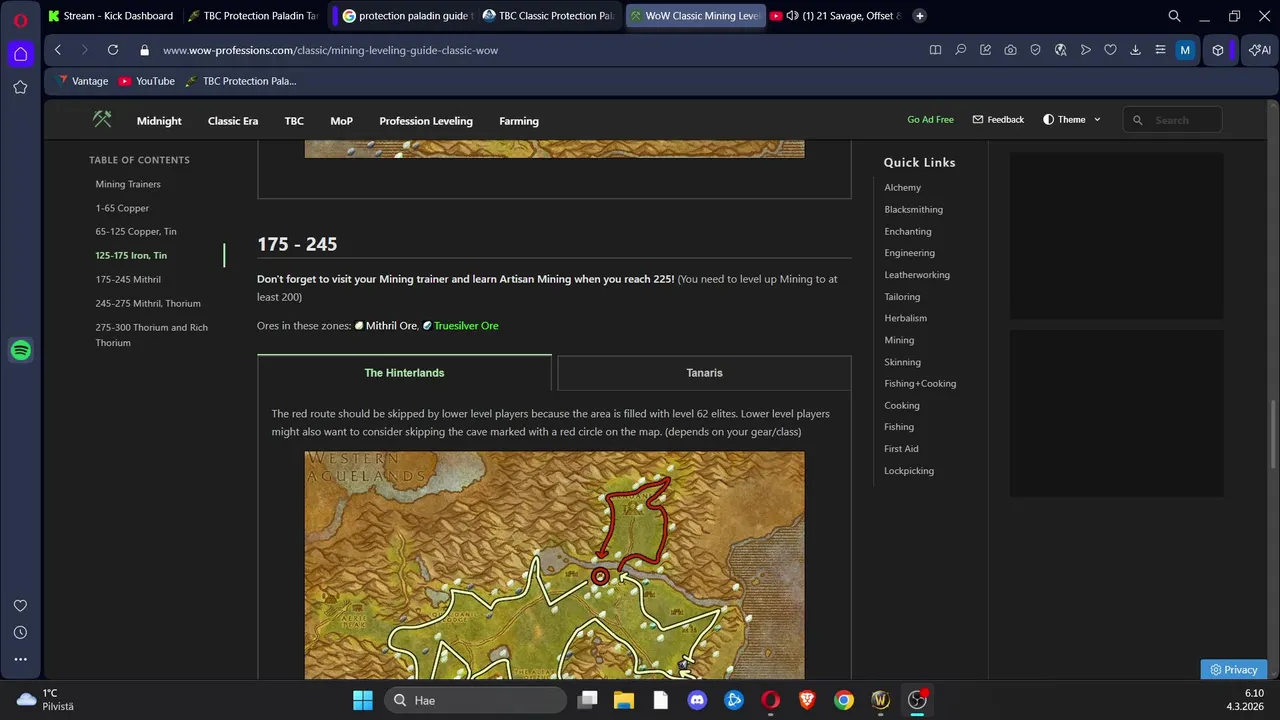Open the Opera main menu logo
1280x720 pixels.
(x=20, y=20)
